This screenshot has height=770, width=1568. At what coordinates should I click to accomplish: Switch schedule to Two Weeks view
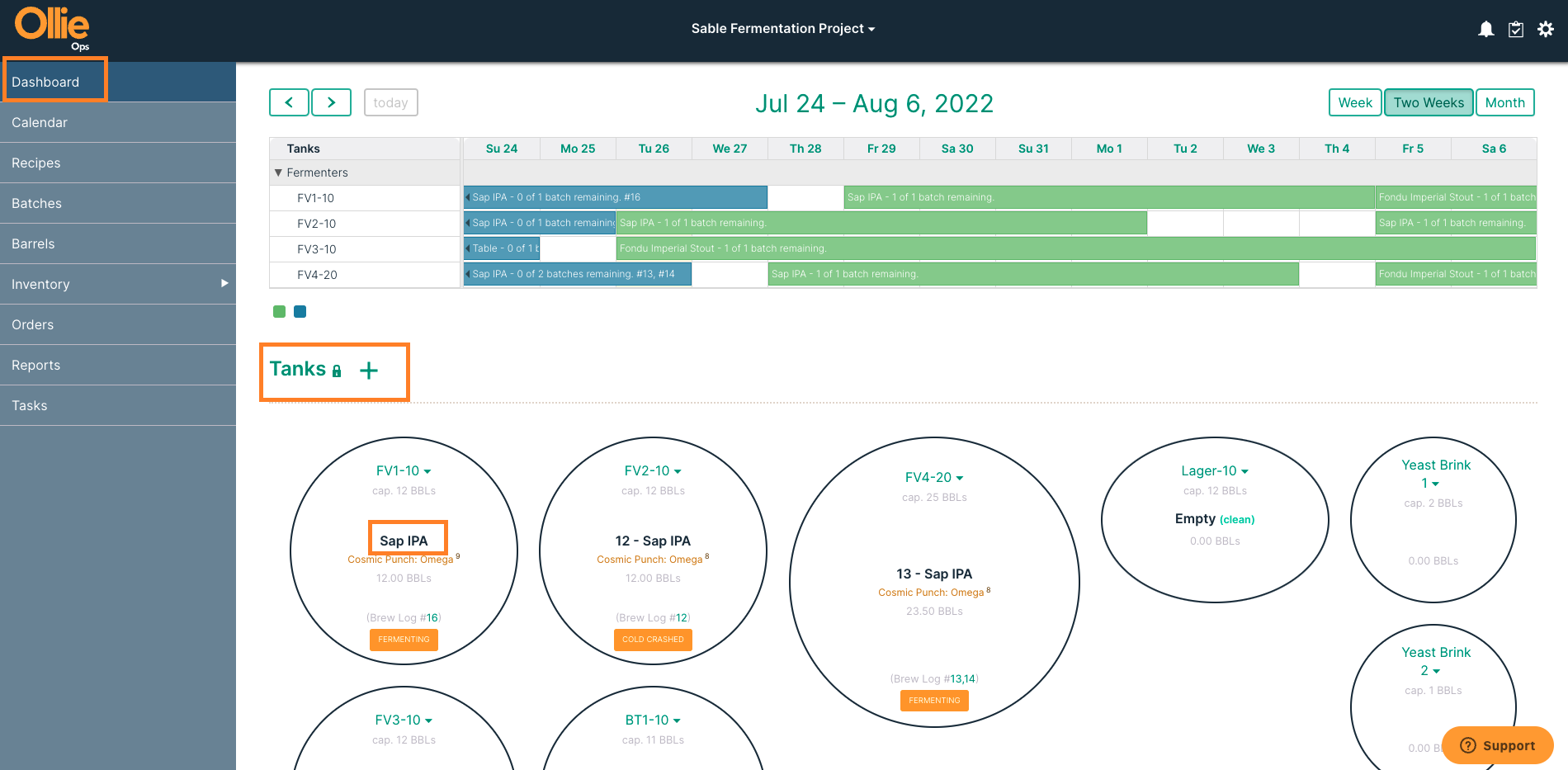coord(1429,102)
